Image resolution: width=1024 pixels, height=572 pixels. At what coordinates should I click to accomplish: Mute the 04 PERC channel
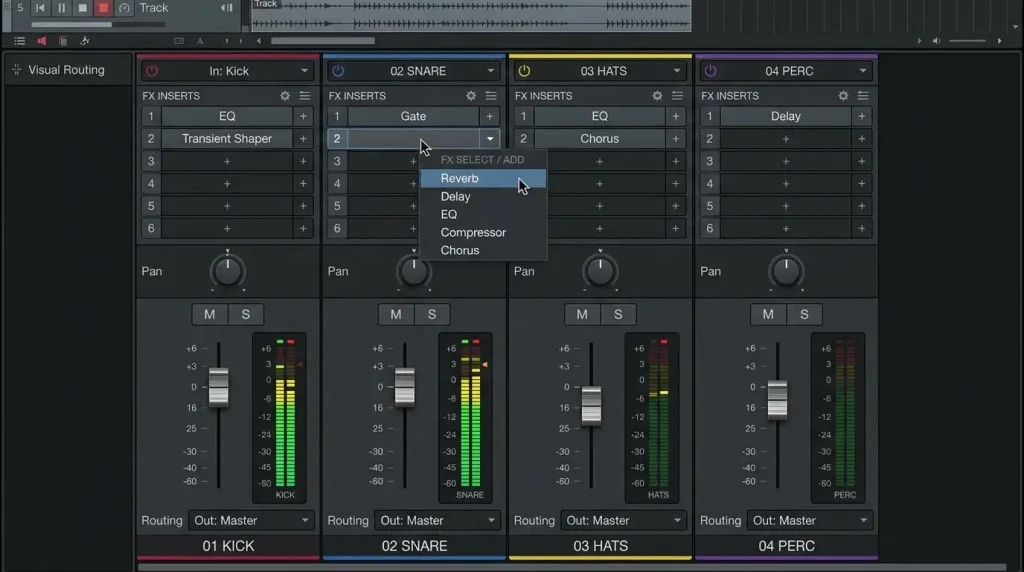pos(768,315)
